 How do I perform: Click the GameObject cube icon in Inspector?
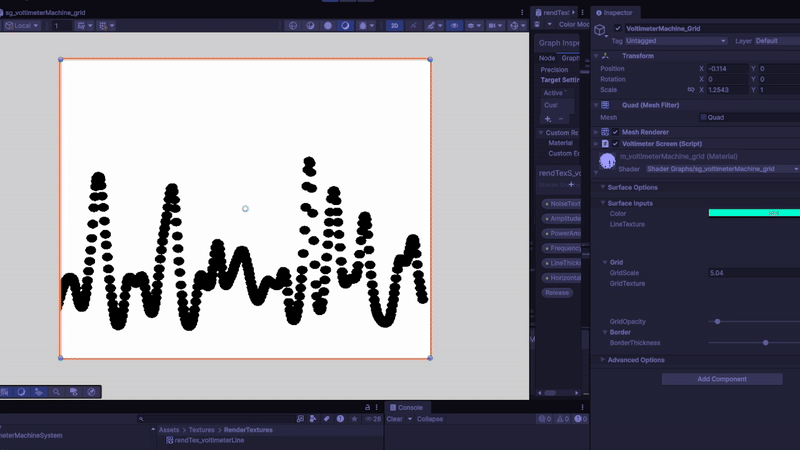pos(600,32)
